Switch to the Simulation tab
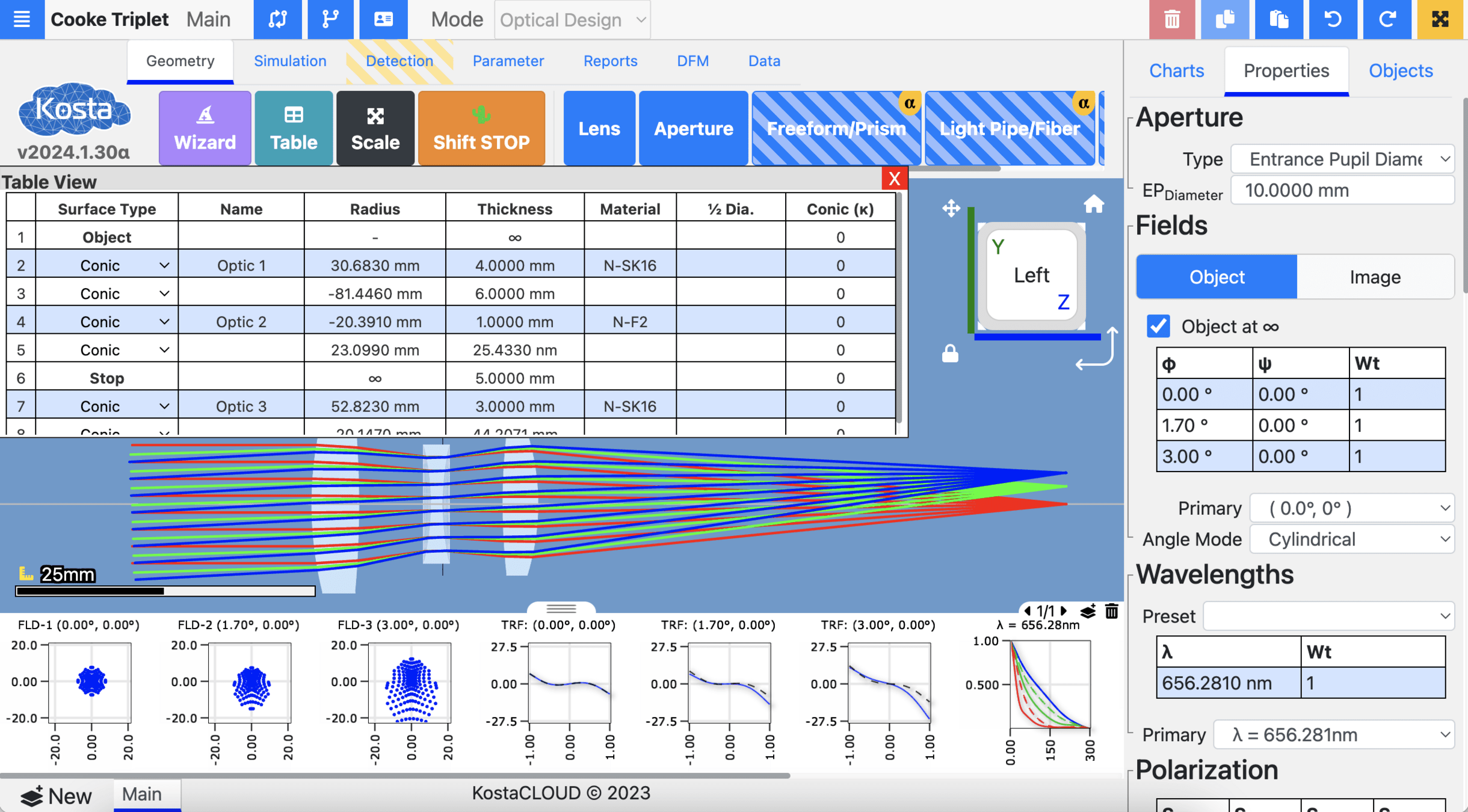 coord(290,61)
